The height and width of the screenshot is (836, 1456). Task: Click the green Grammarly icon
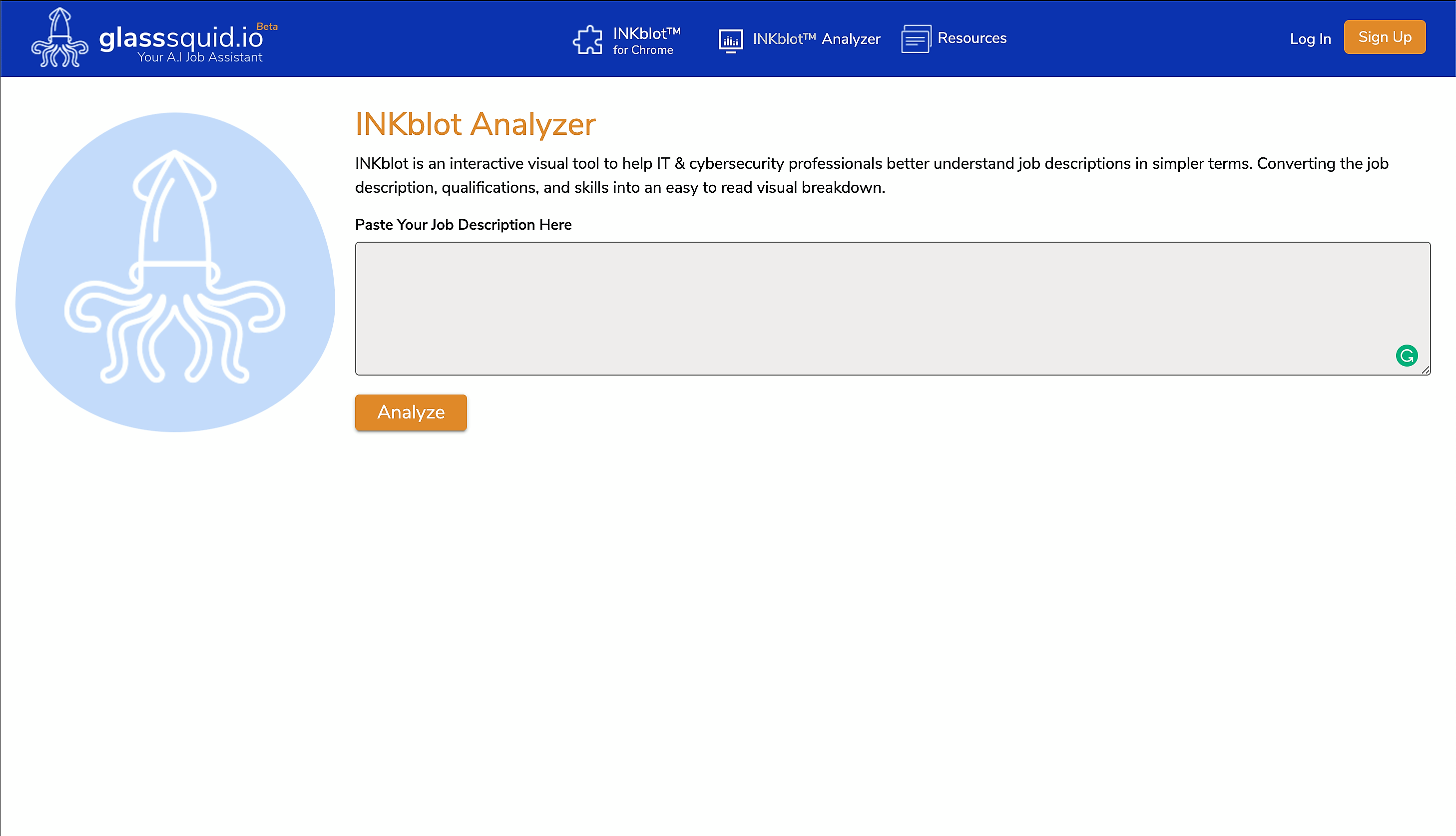pyautogui.click(x=1406, y=356)
